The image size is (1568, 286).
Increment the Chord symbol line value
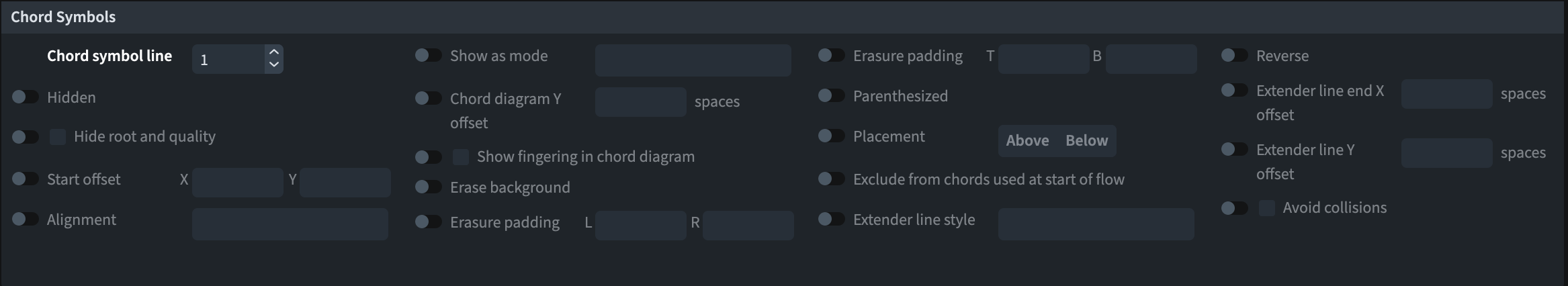tap(273, 52)
